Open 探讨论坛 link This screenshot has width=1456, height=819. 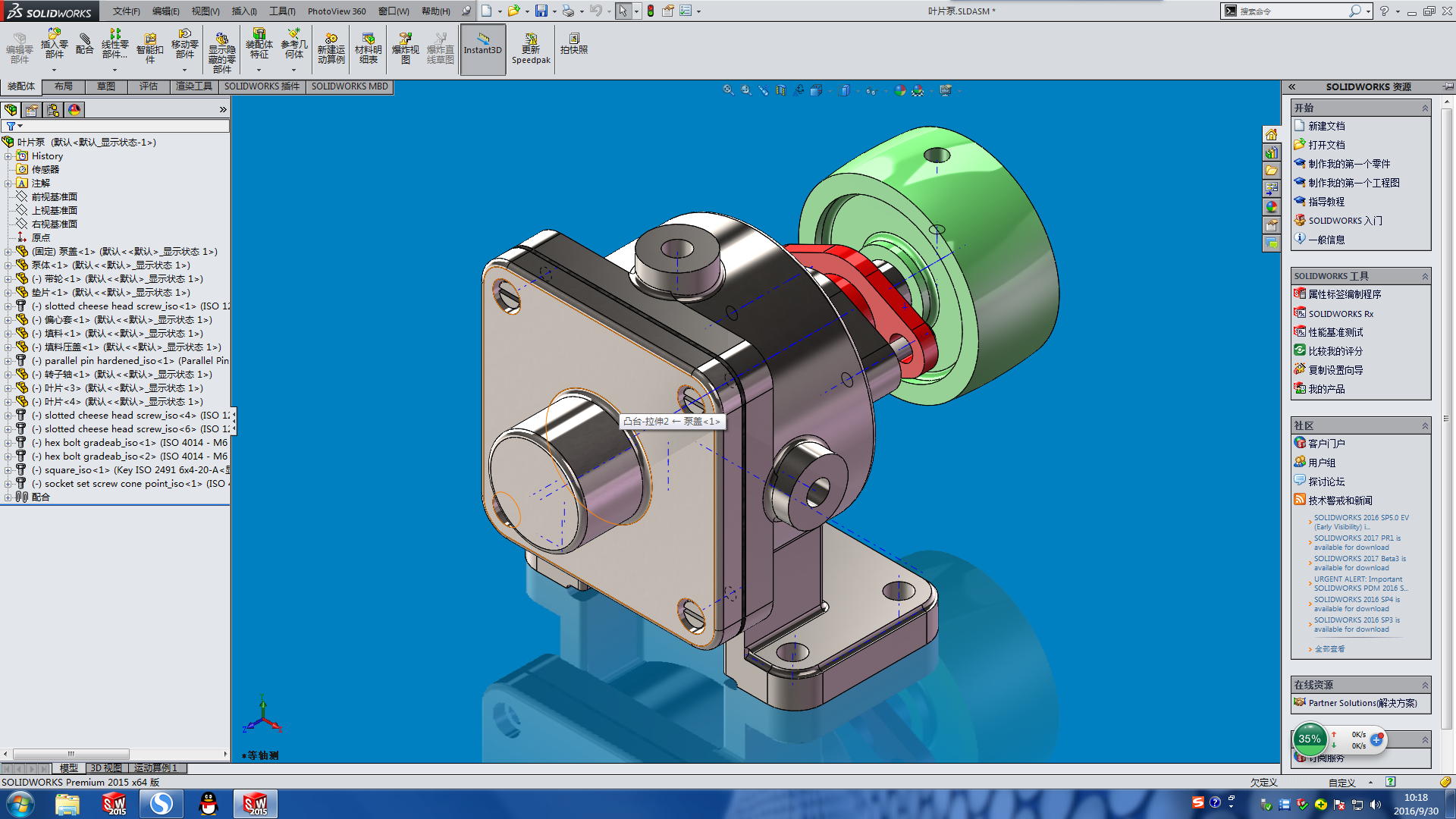click(1326, 482)
